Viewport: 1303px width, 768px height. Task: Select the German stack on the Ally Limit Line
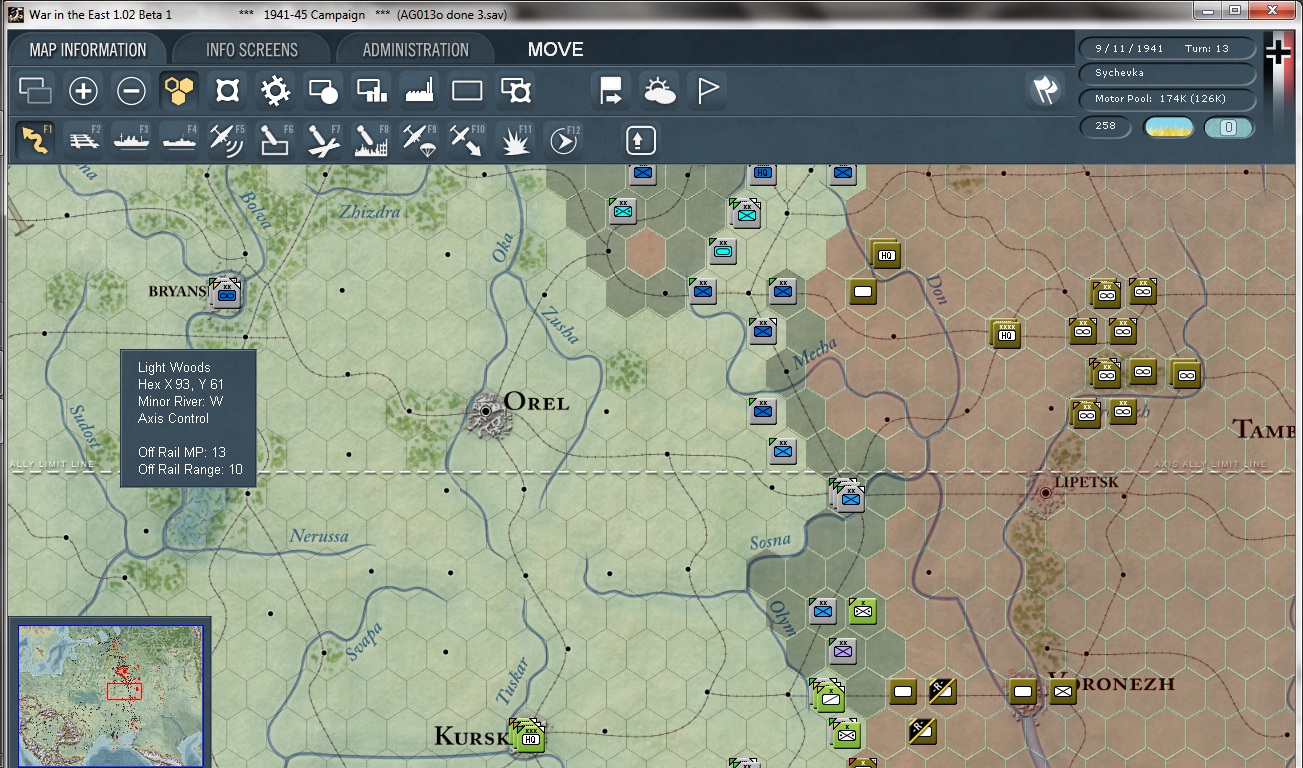coord(846,494)
